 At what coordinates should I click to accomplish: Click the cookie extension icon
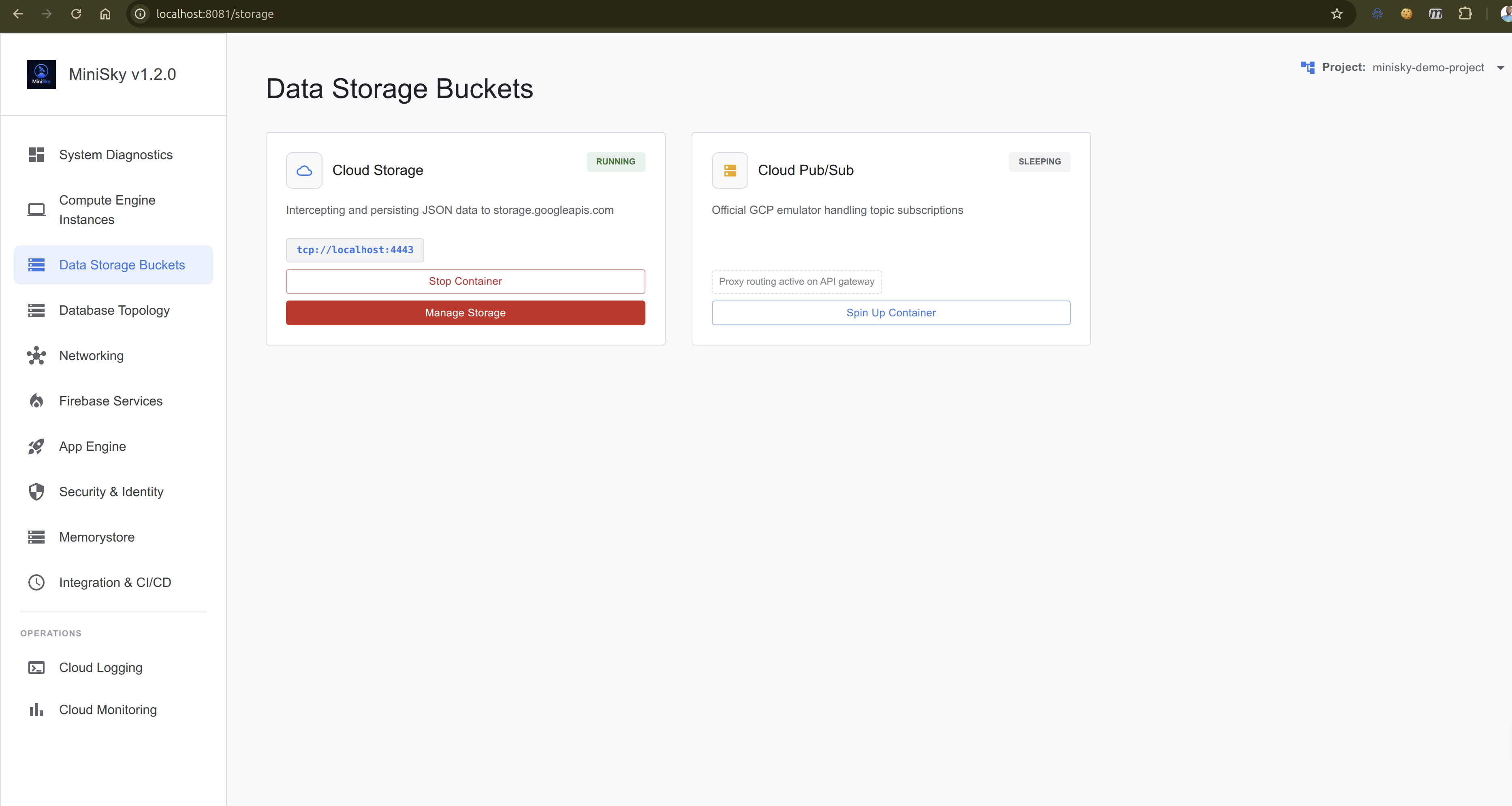click(1406, 13)
